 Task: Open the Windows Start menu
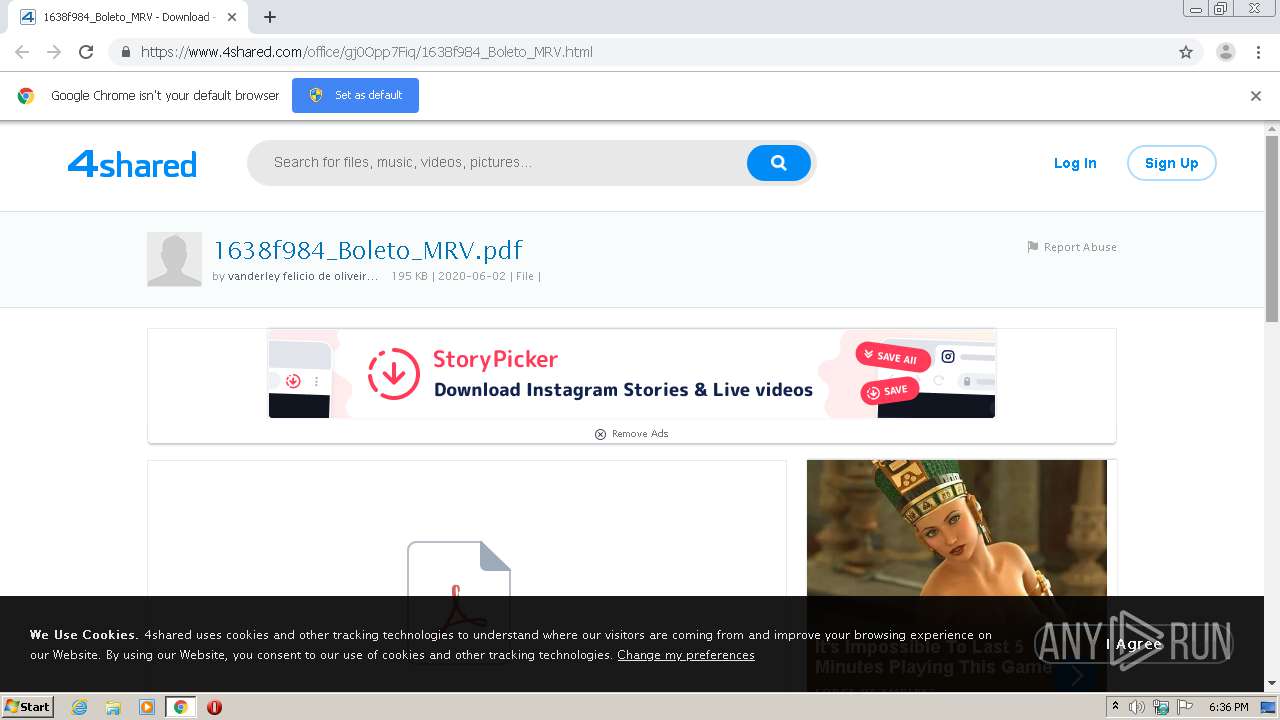pyautogui.click(x=28, y=706)
